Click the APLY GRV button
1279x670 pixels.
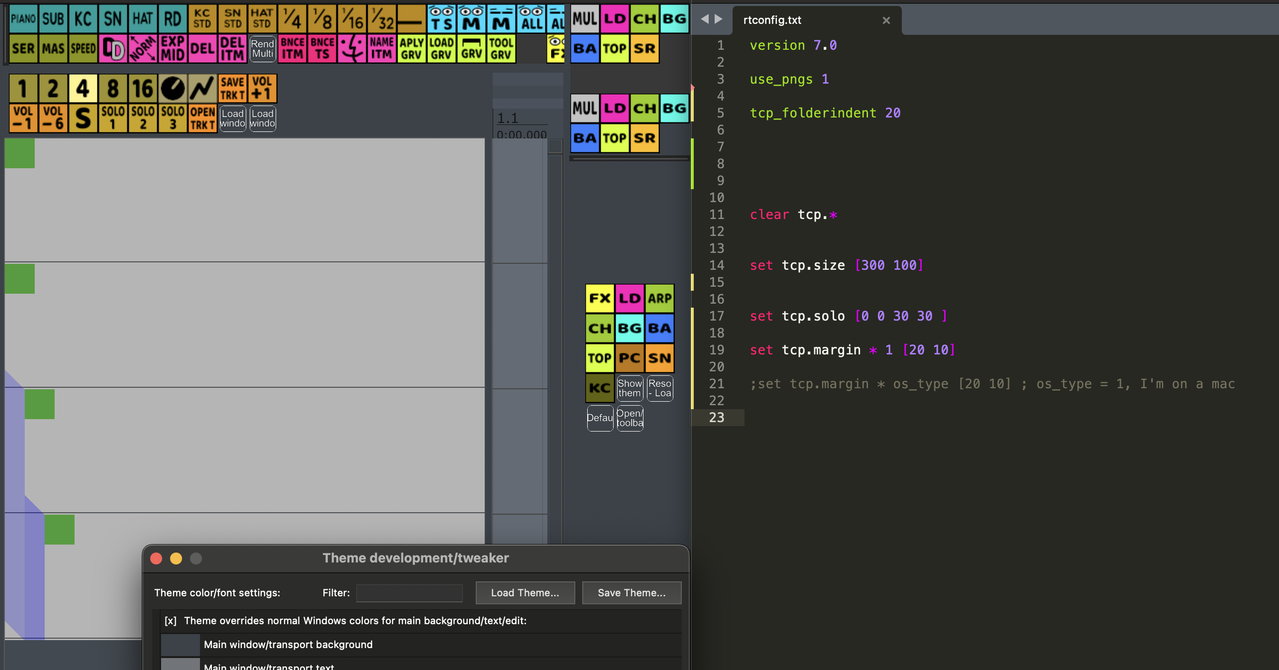[x=412, y=48]
